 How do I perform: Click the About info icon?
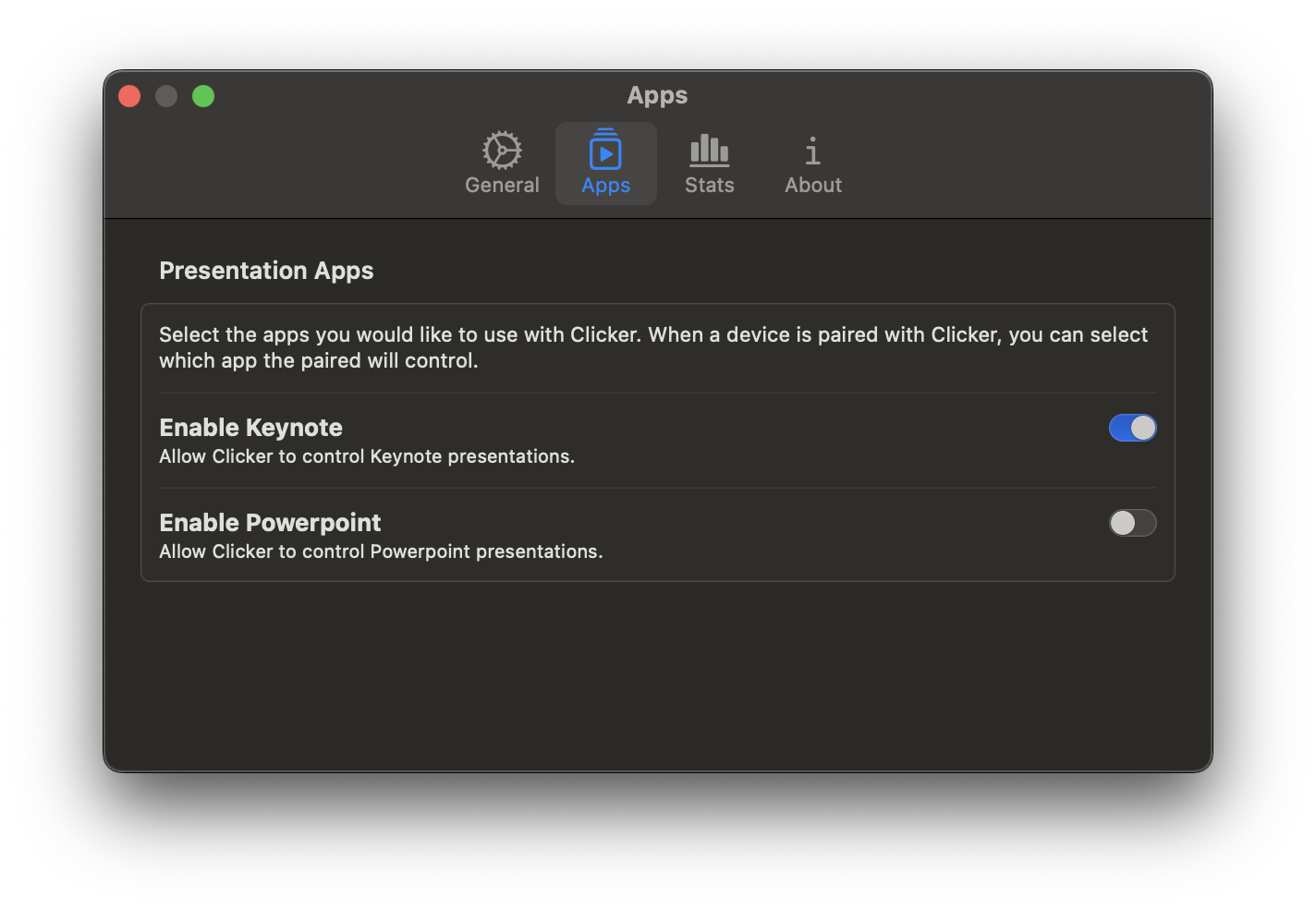pos(812,151)
